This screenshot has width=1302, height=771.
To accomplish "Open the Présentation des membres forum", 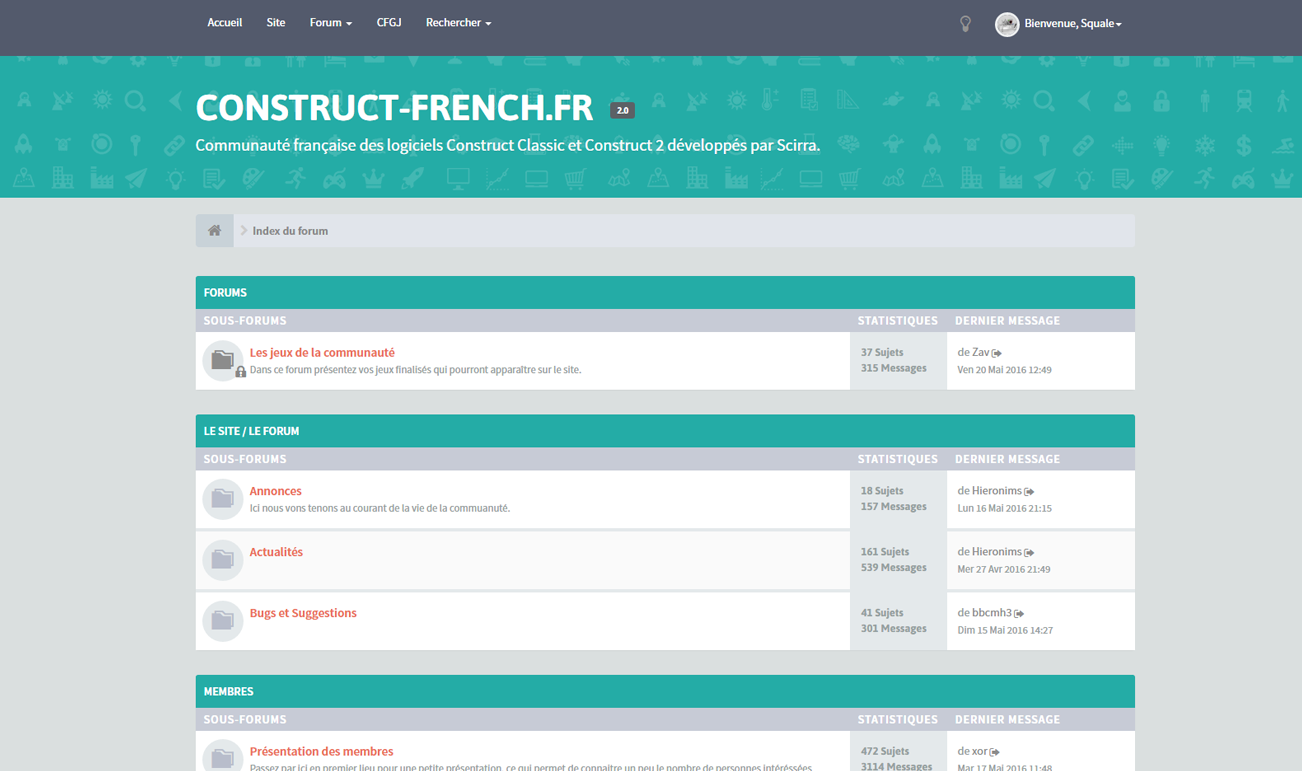I will tap(321, 752).
